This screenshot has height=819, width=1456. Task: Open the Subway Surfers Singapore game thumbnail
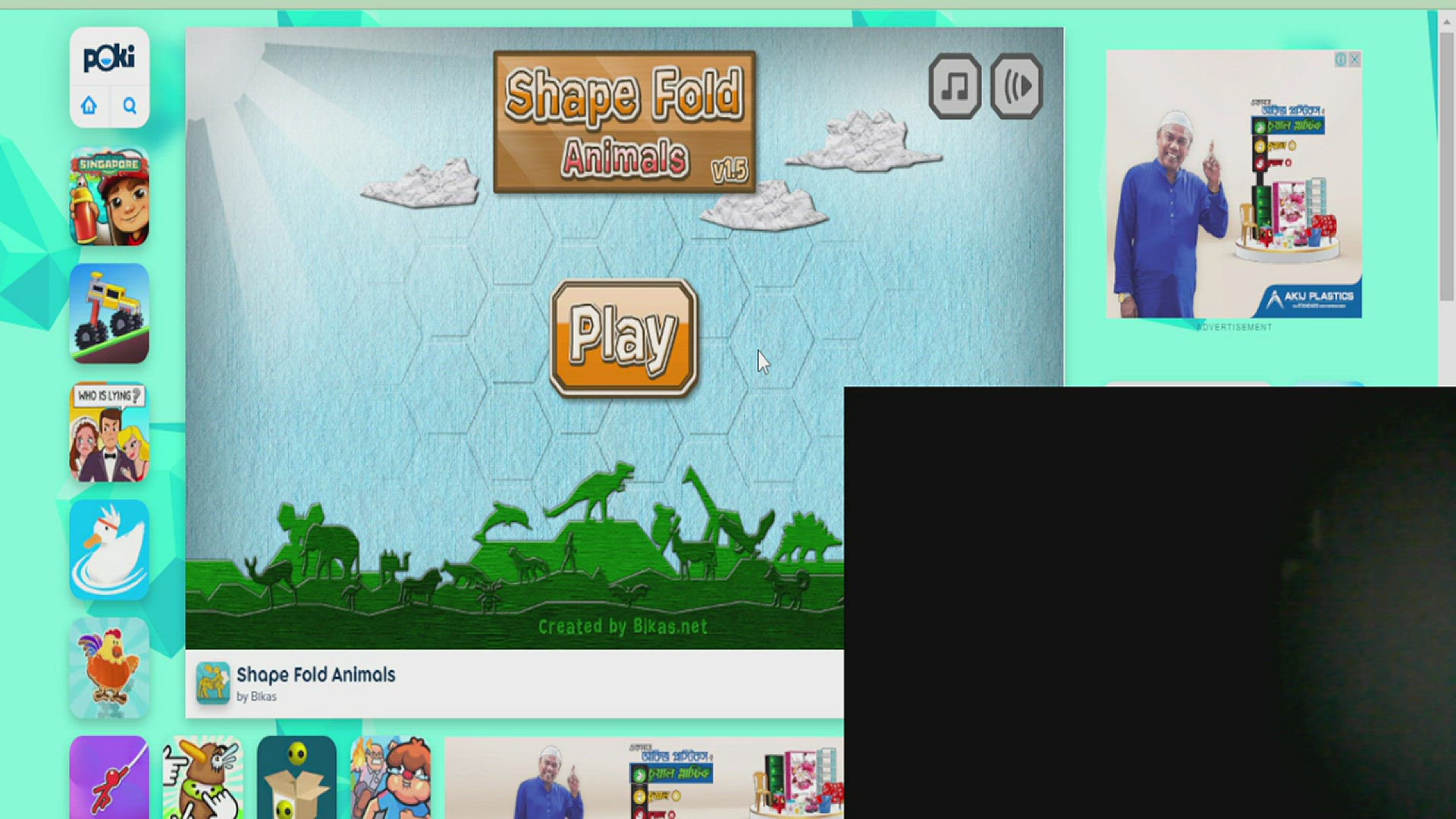(x=109, y=196)
